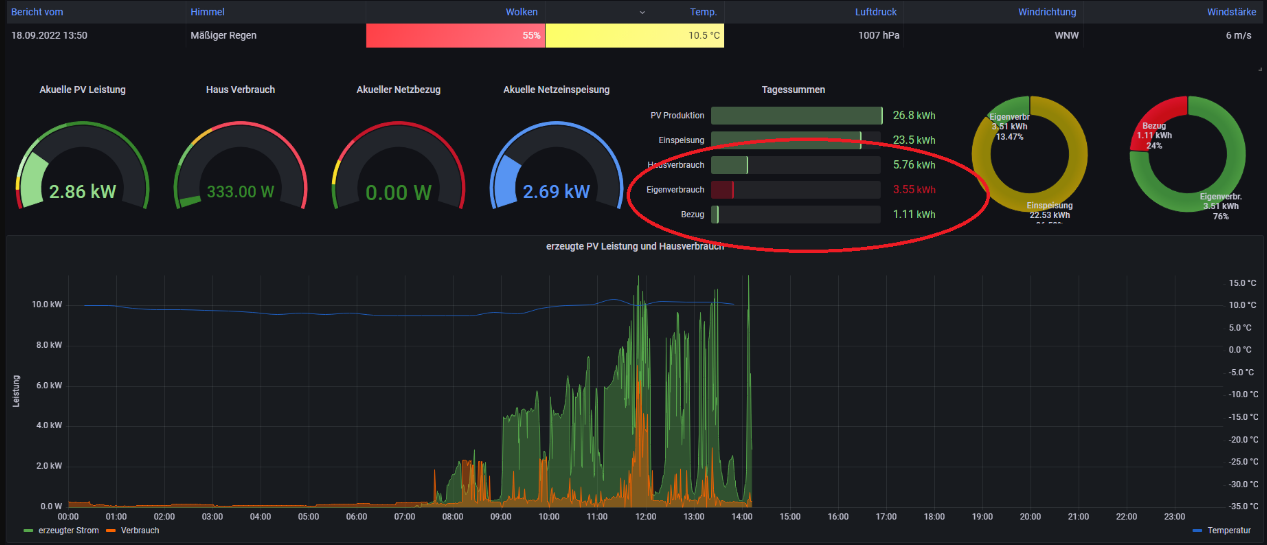Screen dimensions: 1267x545
Task: Click the Bericht vom column header
Action: 37,12
